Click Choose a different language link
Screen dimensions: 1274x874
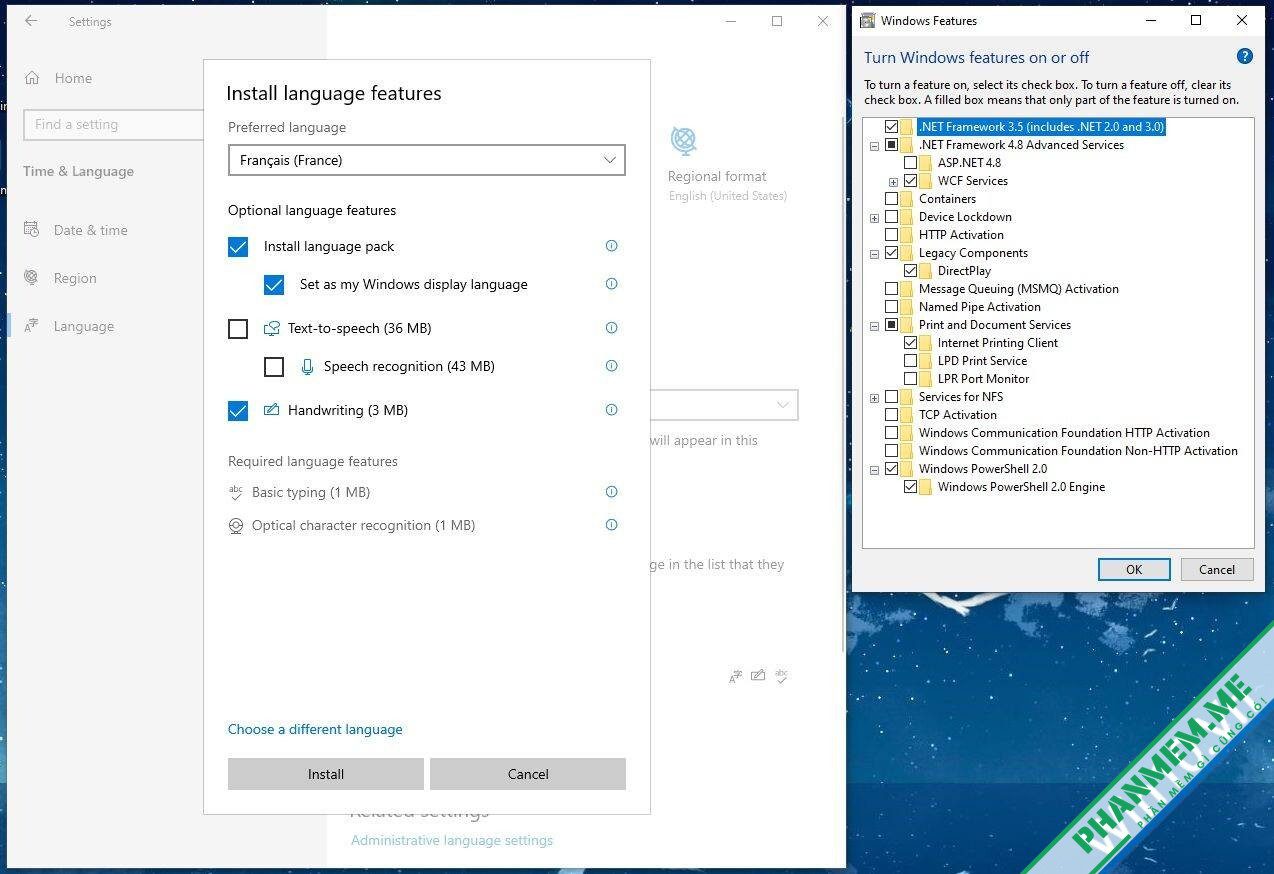(x=315, y=729)
